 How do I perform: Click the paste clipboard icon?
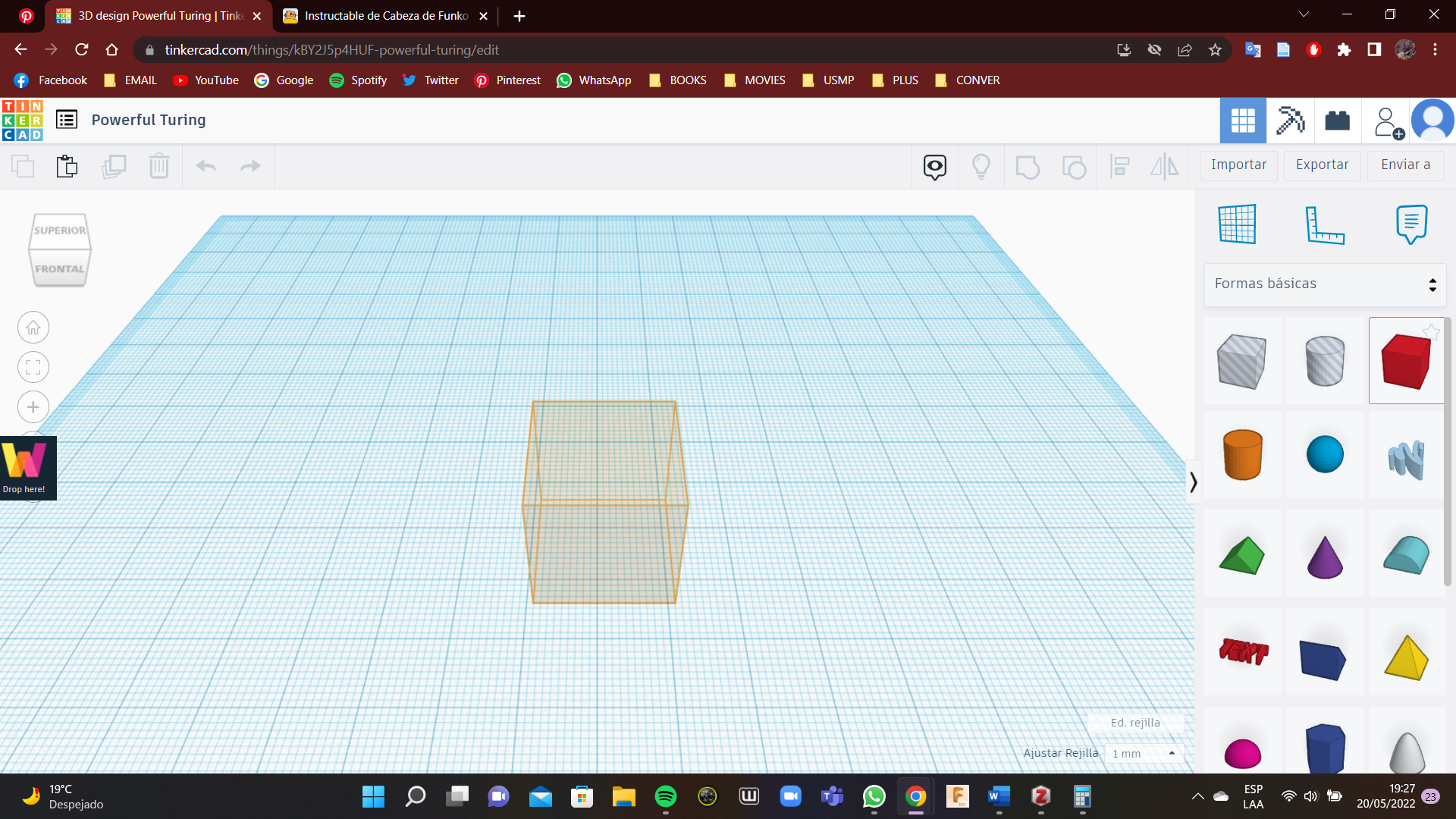67,166
